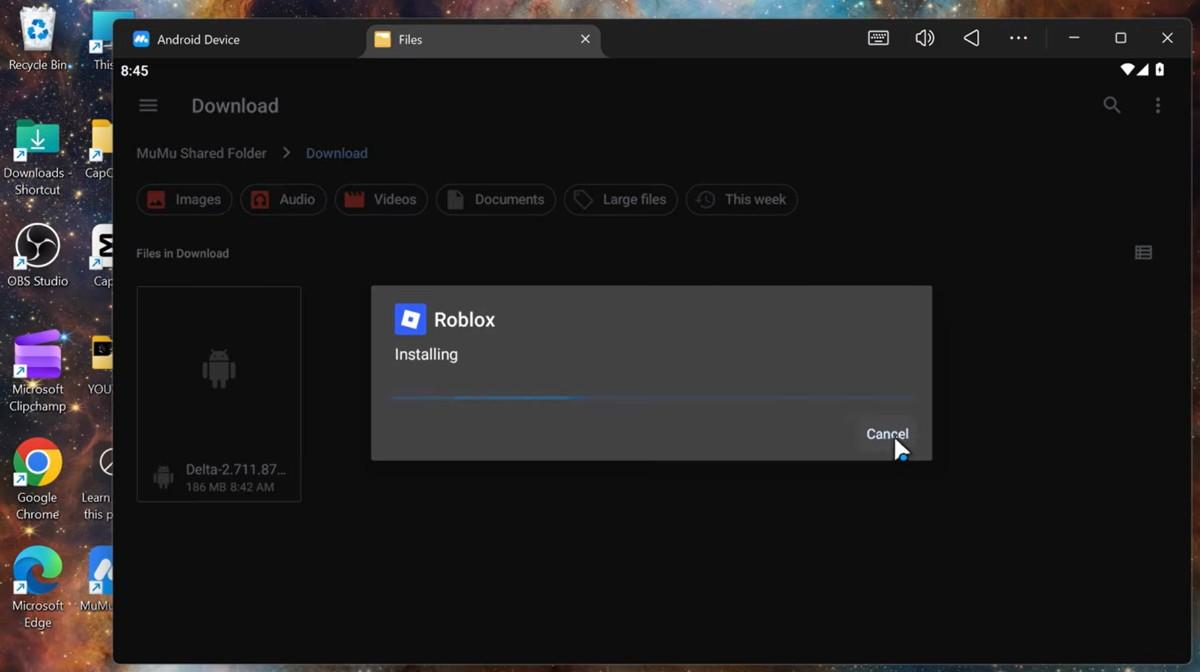The height and width of the screenshot is (672, 1200).
Task: Minimize the MuMu emulator window
Action: click(1074, 38)
